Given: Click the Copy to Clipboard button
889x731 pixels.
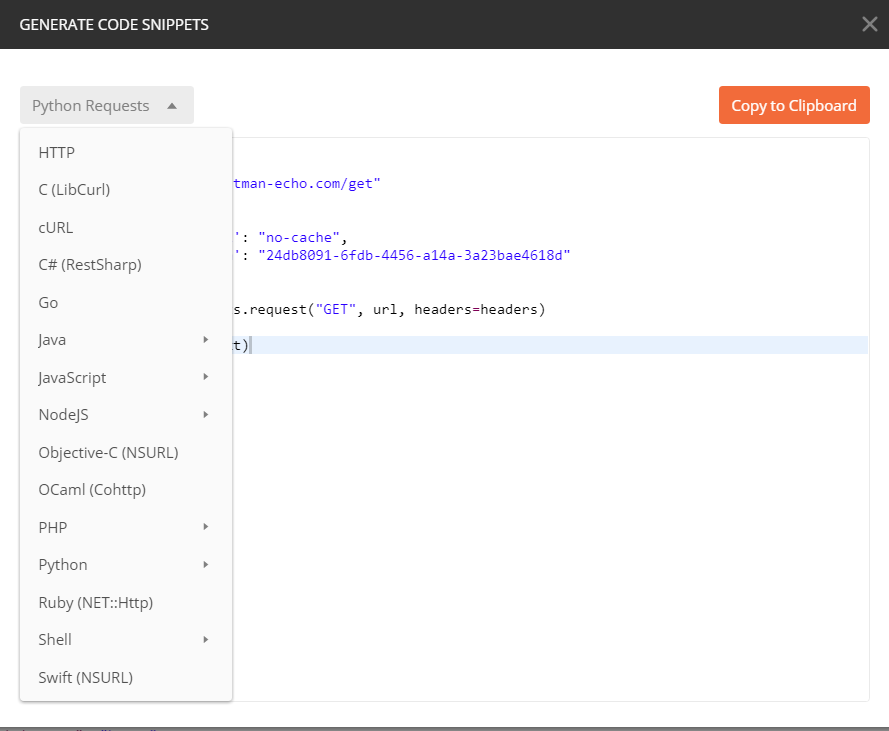Looking at the screenshot, I should point(794,105).
